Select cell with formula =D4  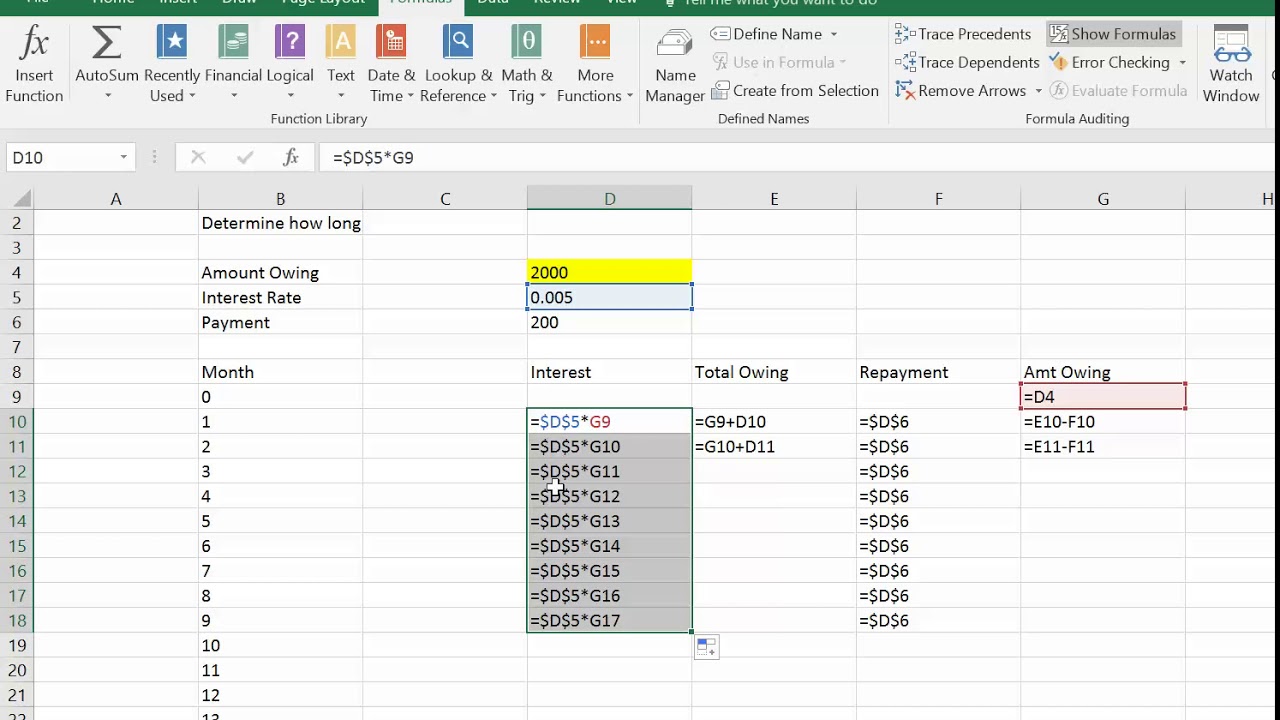click(x=1103, y=397)
